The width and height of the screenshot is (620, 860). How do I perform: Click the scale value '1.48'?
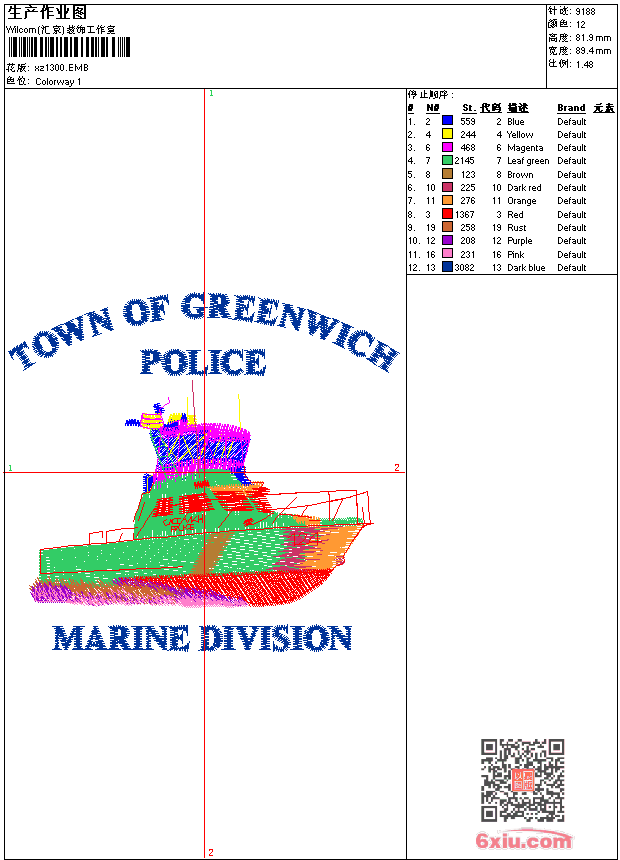tap(584, 64)
